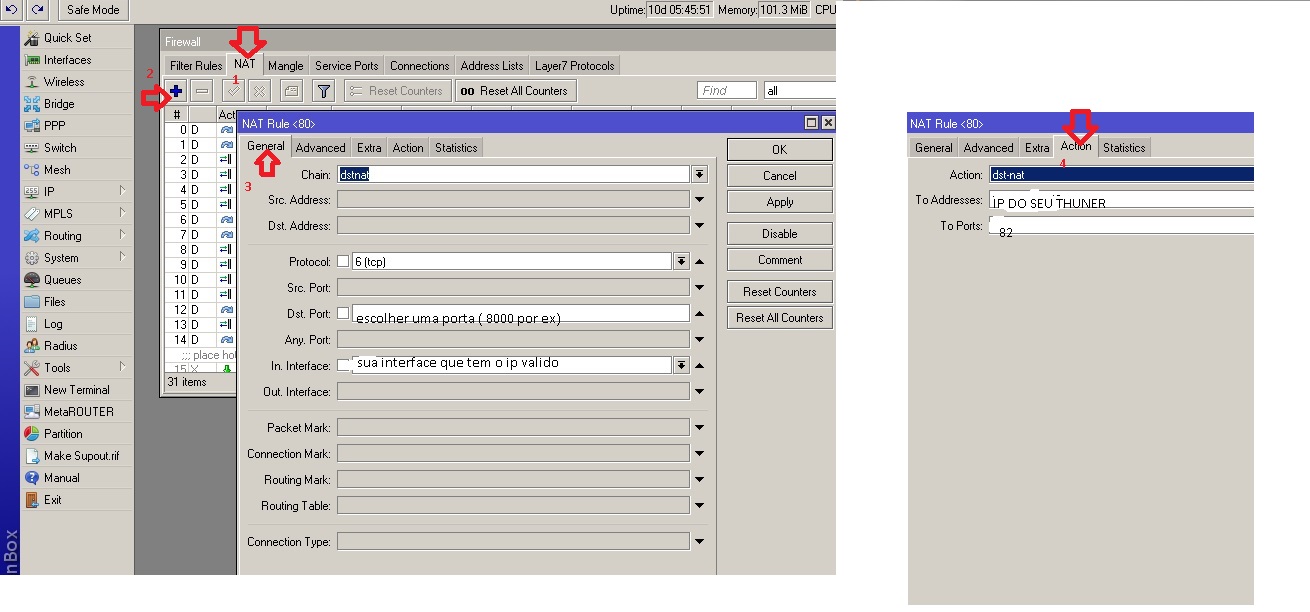Viewport: 1310px width, 612px height.
Task: Click the To Ports input field
Action: (x=1120, y=226)
